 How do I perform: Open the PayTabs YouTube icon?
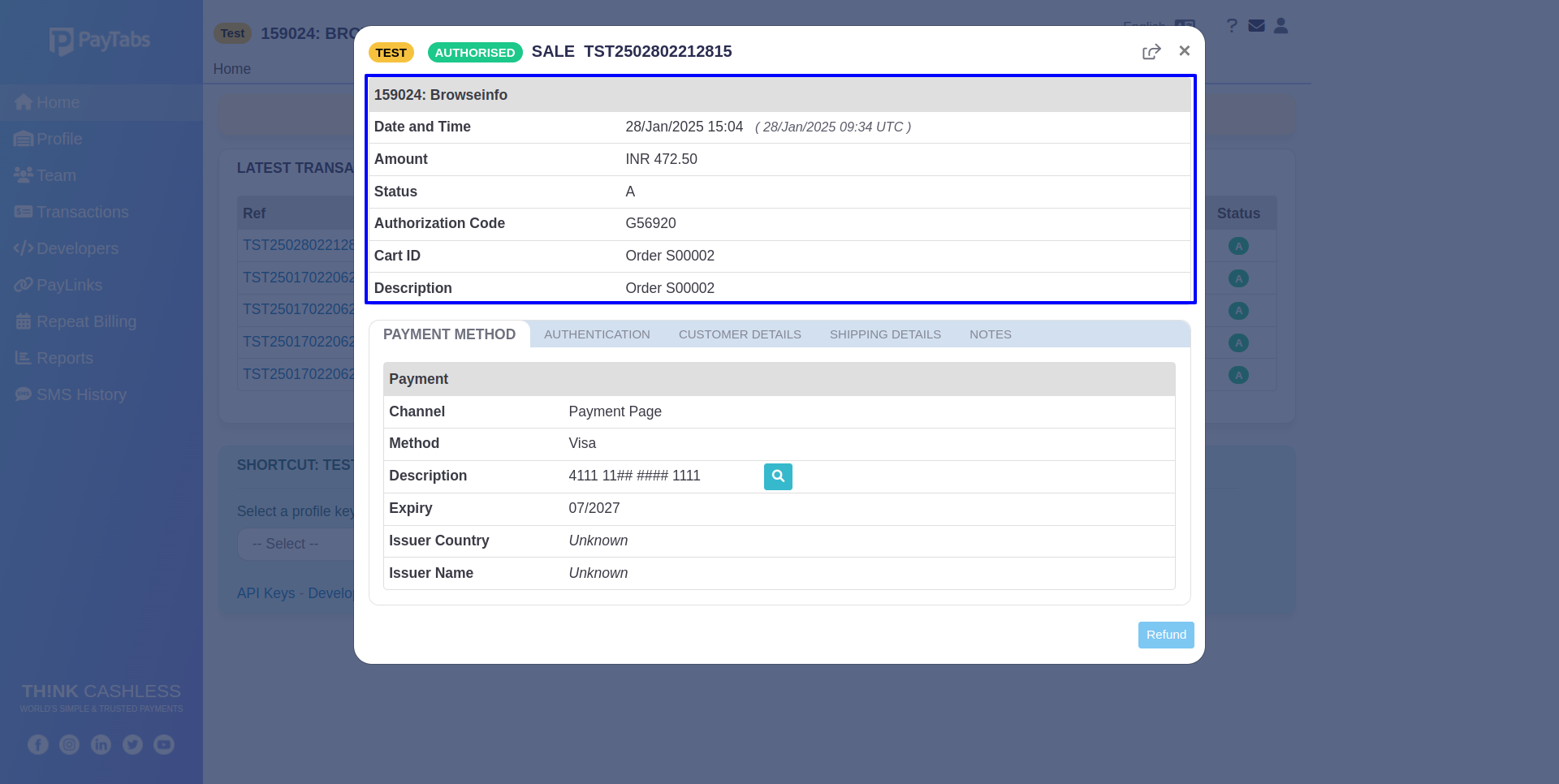(164, 744)
